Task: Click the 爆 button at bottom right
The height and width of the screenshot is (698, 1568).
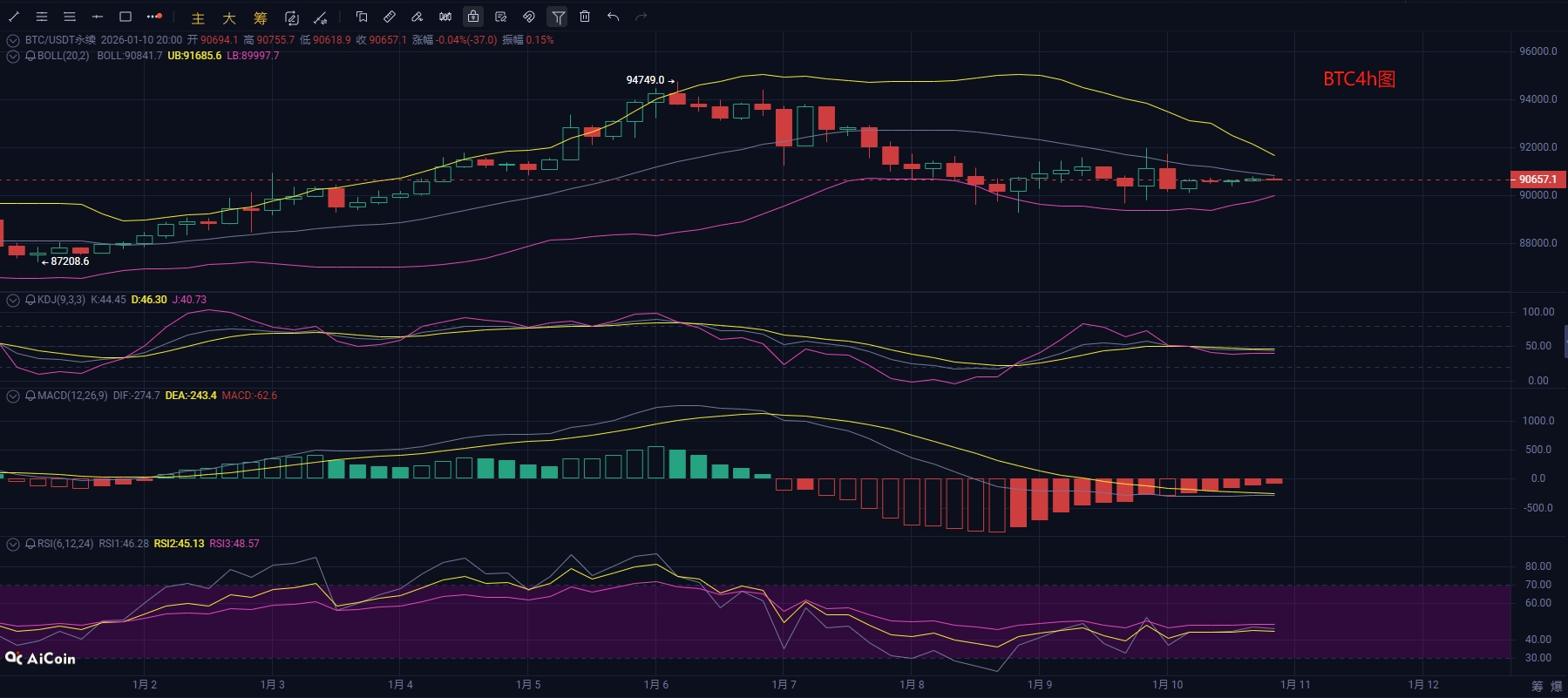Action: pyautogui.click(x=1557, y=687)
